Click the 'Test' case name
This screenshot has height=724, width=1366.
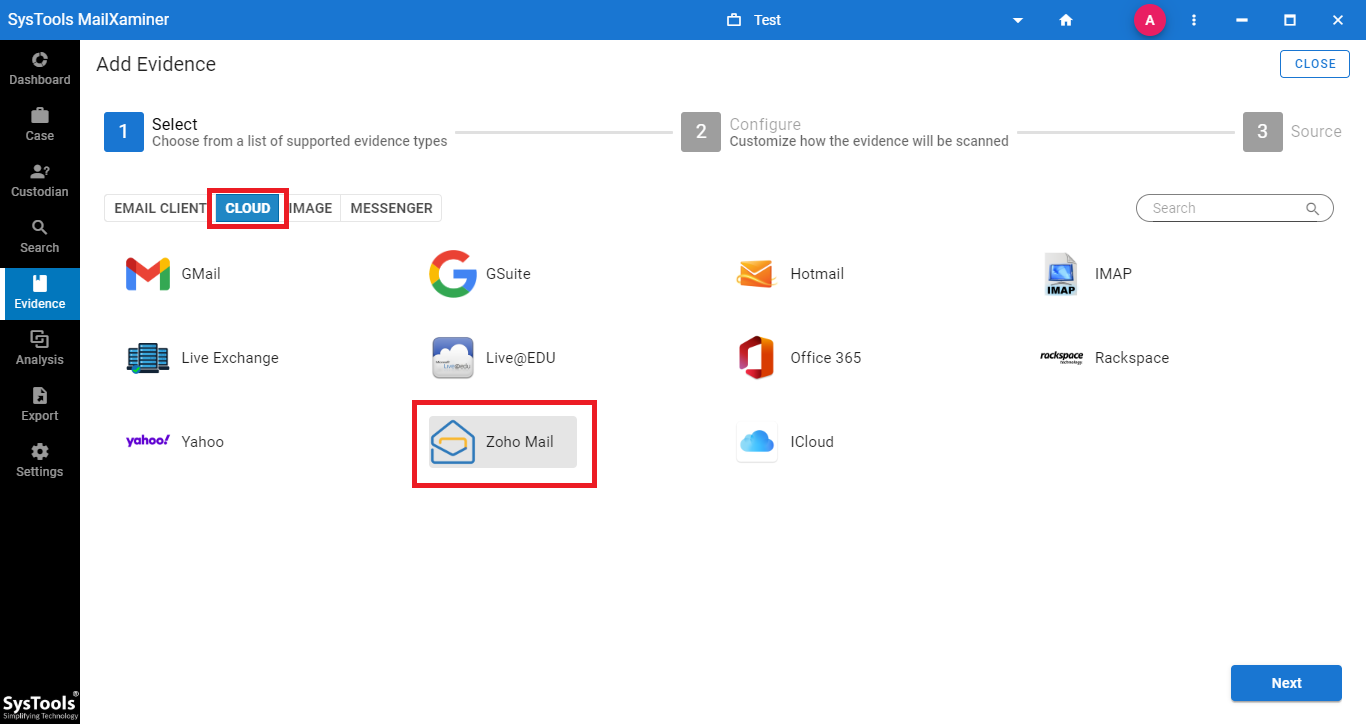click(x=767, y=20)
